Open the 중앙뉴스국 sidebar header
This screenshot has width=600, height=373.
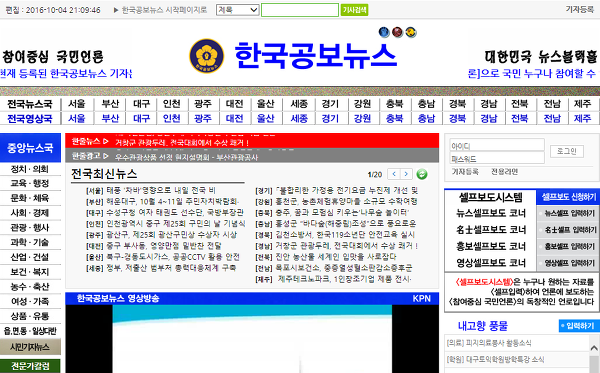click(30, 148)
